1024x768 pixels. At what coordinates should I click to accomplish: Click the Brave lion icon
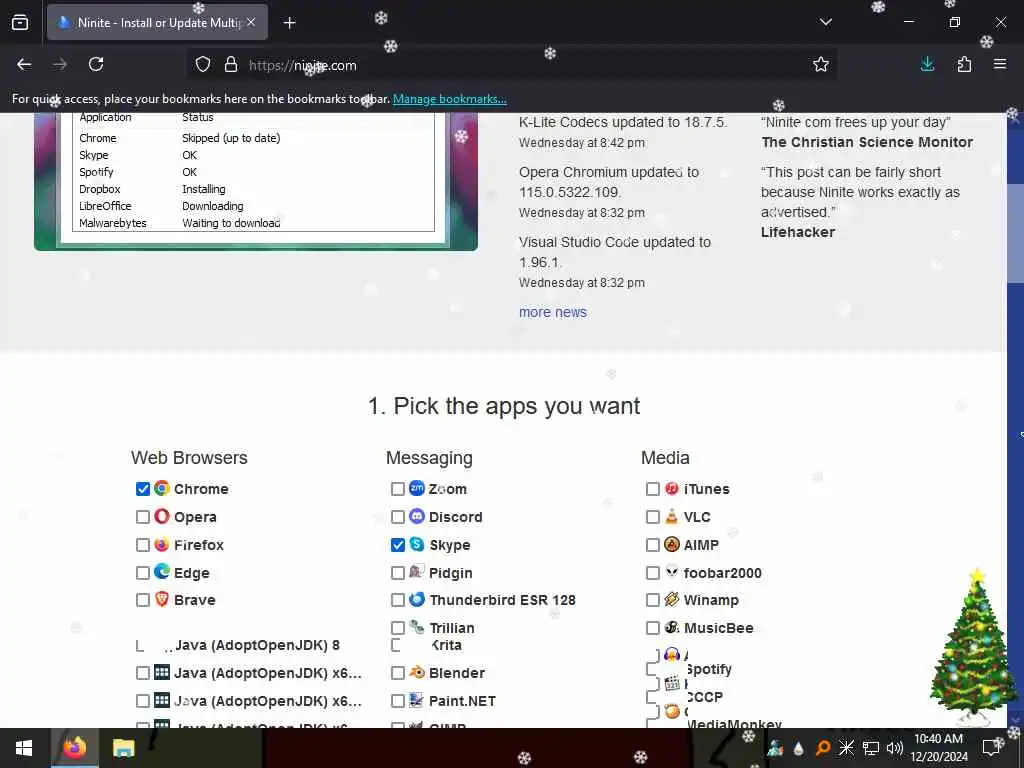(x=162, y=600)
